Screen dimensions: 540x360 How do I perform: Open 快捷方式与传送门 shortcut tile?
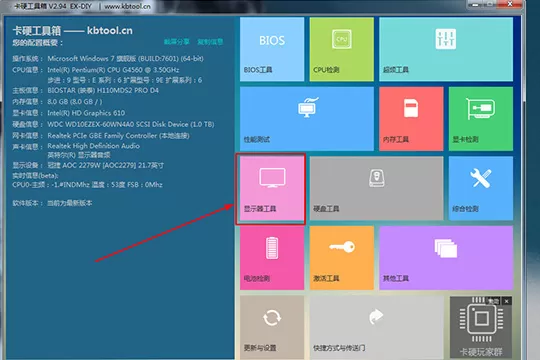(x=376, y=327)
